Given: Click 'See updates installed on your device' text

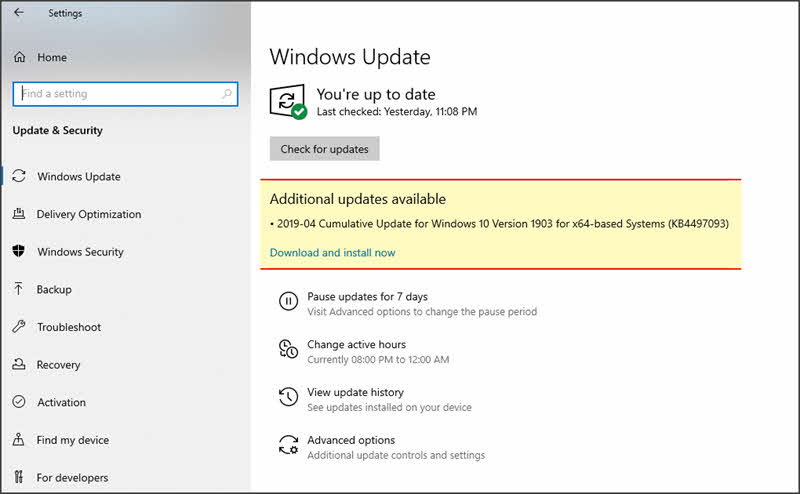Looking at the screenshot, I should 389,407.
